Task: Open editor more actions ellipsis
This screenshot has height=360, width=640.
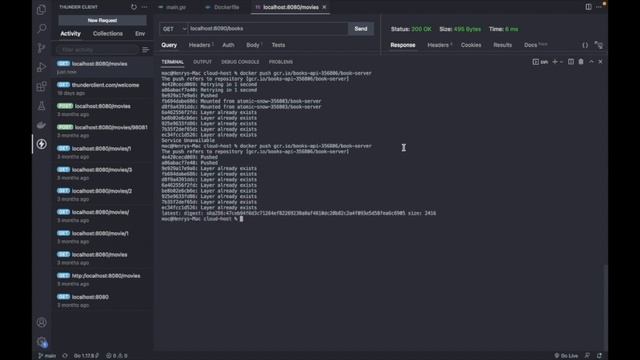Action: 599,7
